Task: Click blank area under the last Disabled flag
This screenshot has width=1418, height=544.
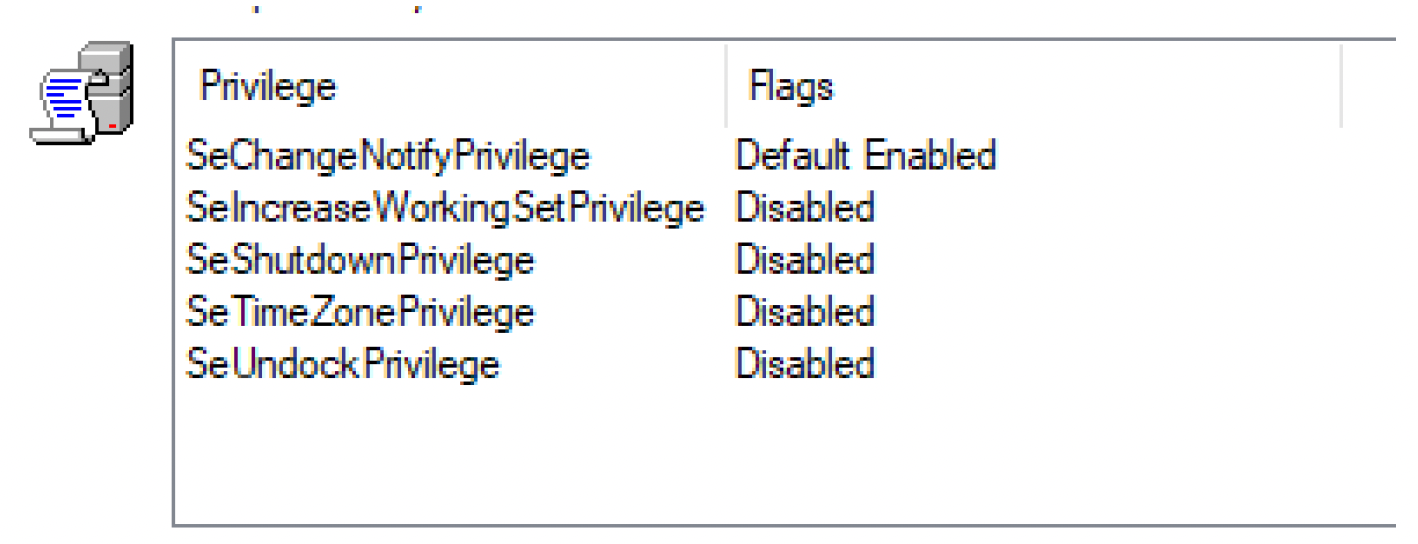Action: [805, 450]
